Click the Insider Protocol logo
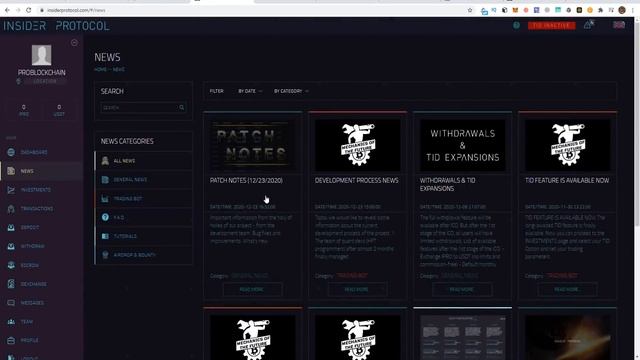 pos(57,26)
